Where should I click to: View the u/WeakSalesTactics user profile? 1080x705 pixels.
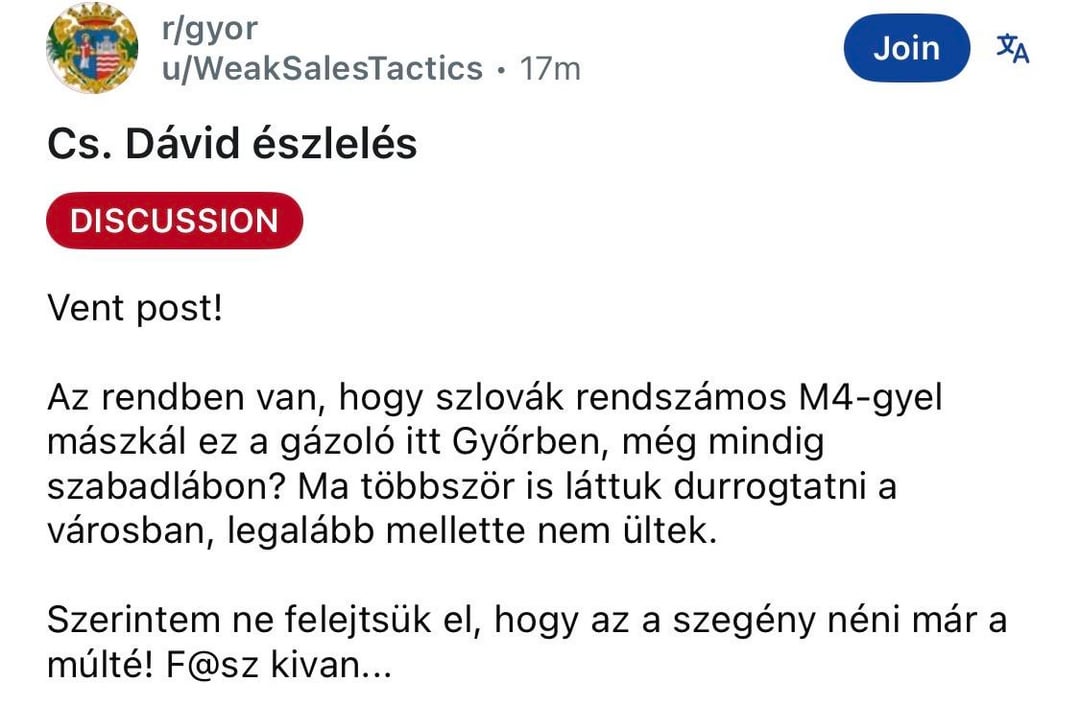point(321,68)
